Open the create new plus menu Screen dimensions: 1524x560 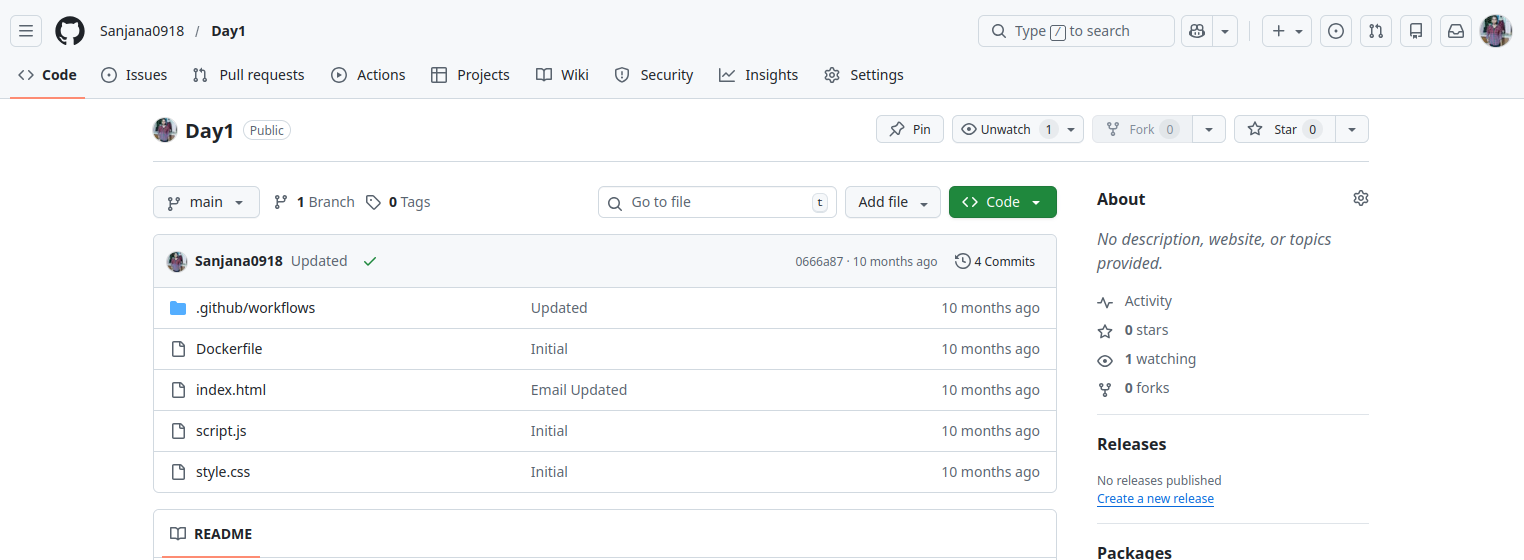[1287, 31]
